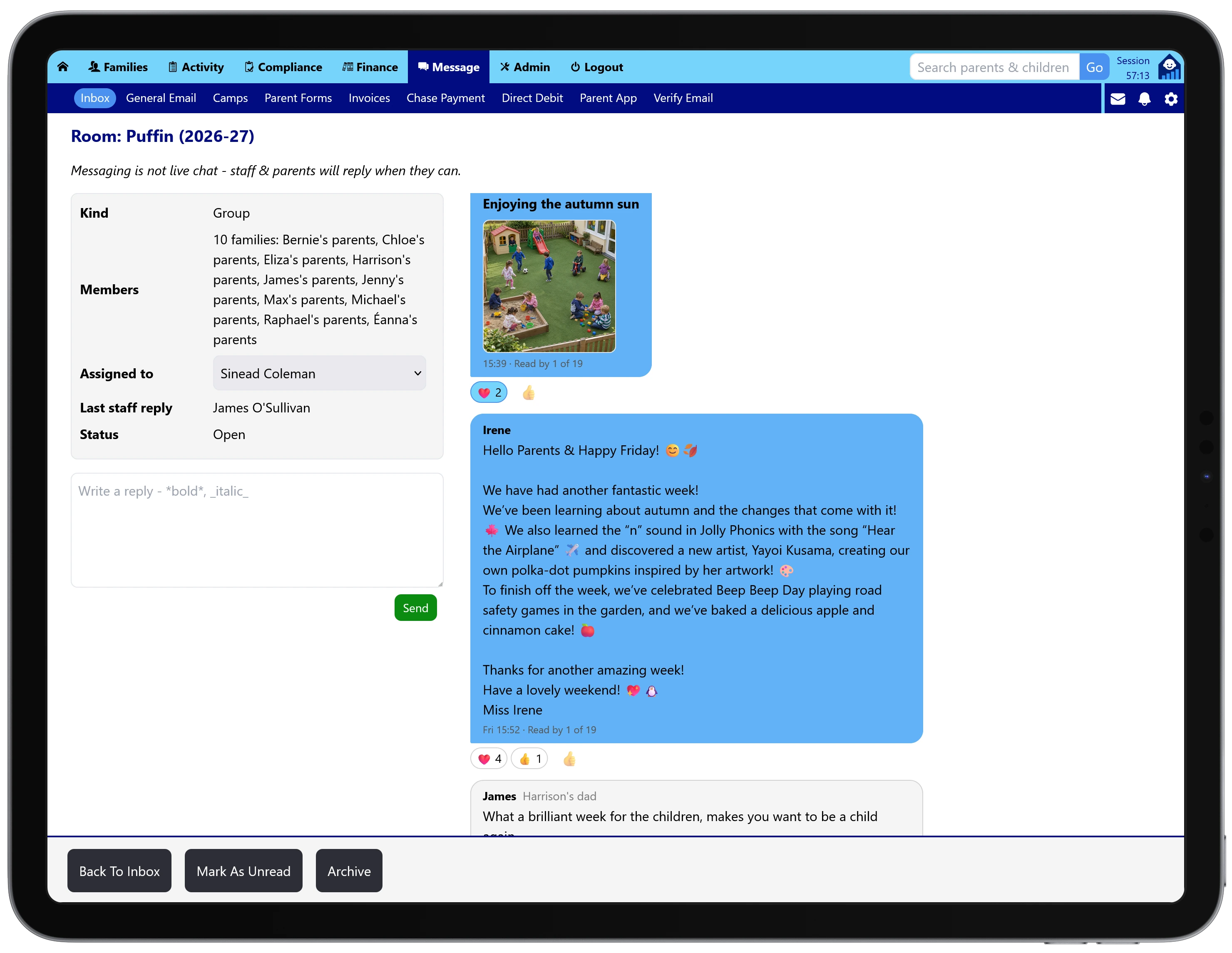The height and width of the screenshot is (953, 1232).
Task: Click 'James O'Sullivan' last staff reply value
Action: tap(261, 408)
